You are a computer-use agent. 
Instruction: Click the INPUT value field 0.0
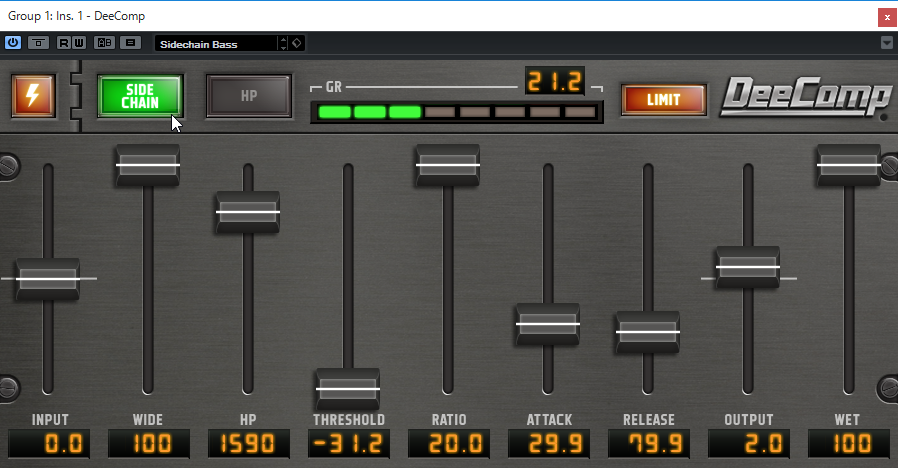(x=49, y=444)
